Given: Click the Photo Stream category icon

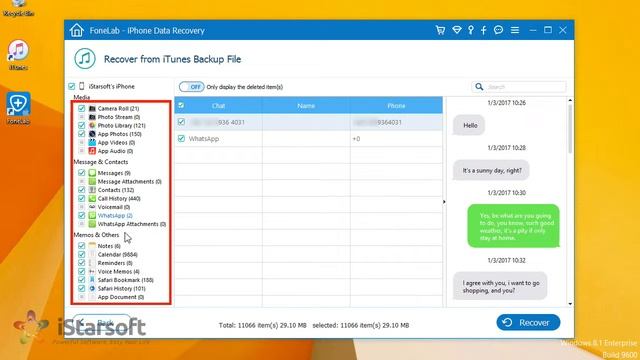Looking at the screenshot, I should [x=92, y=117].
